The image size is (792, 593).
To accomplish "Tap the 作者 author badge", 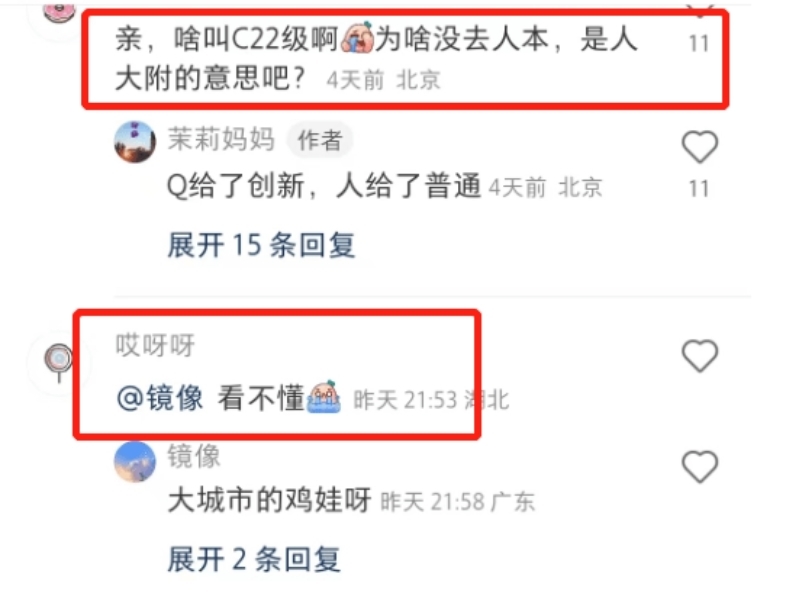I will (x=320, y=140).
